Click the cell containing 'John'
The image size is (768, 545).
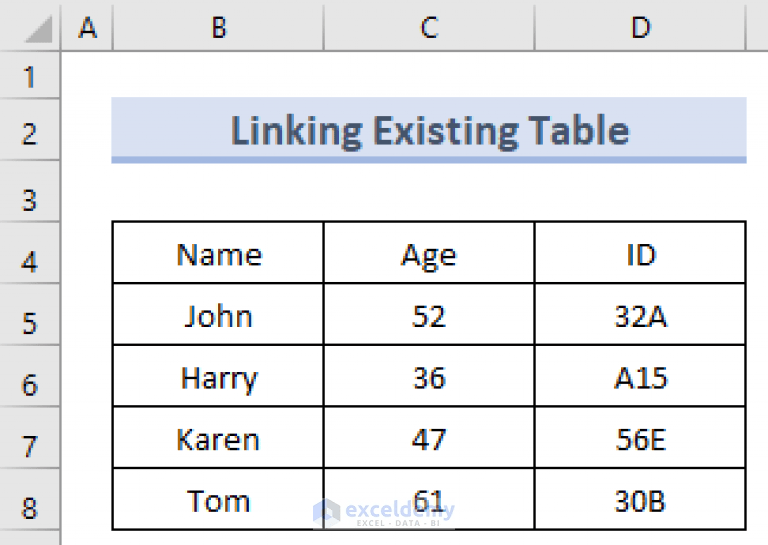[218, 314]
